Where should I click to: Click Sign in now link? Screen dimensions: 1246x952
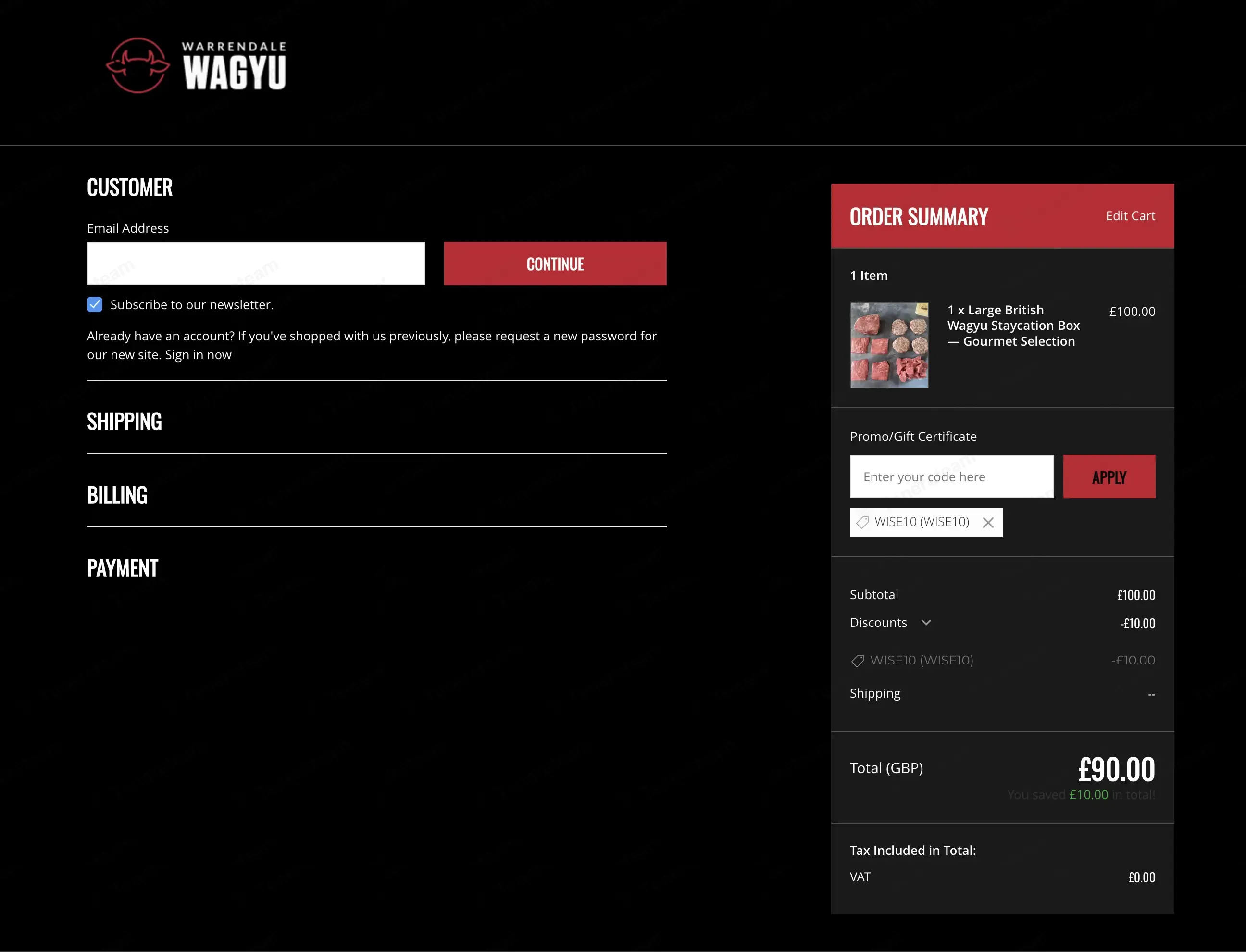pos(199,355)
